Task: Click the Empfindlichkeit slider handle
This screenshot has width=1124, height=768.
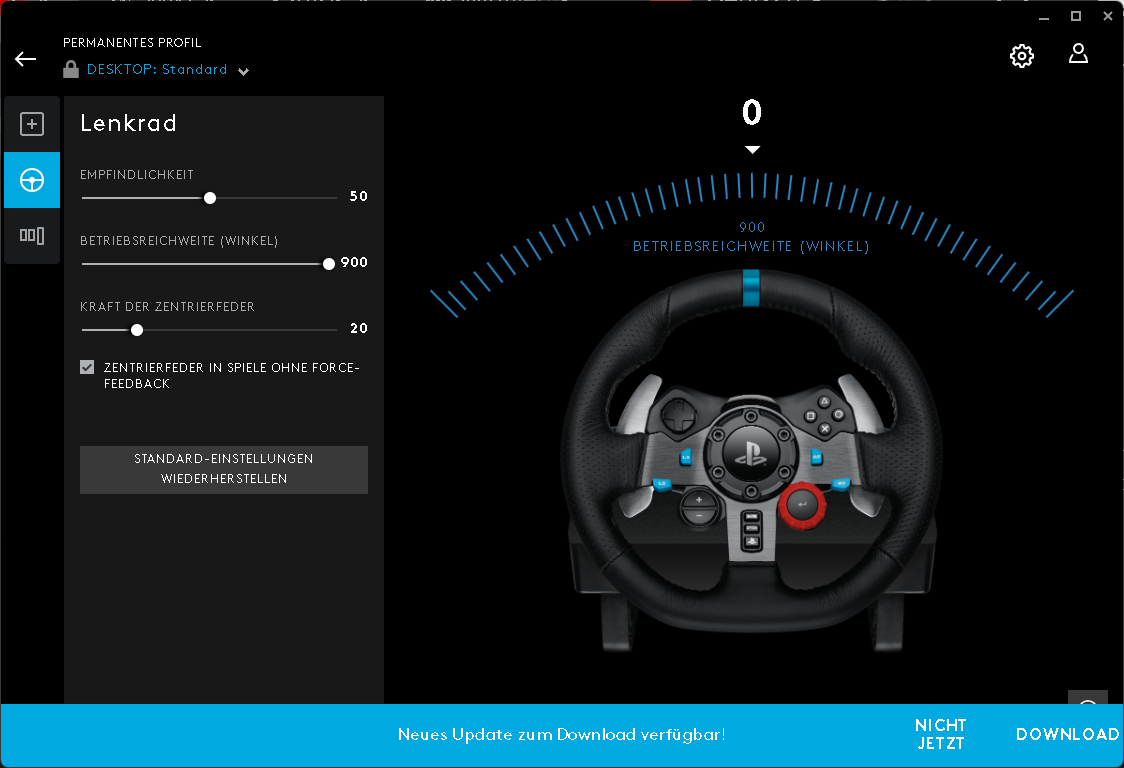Action: click(x=210, y=198)
